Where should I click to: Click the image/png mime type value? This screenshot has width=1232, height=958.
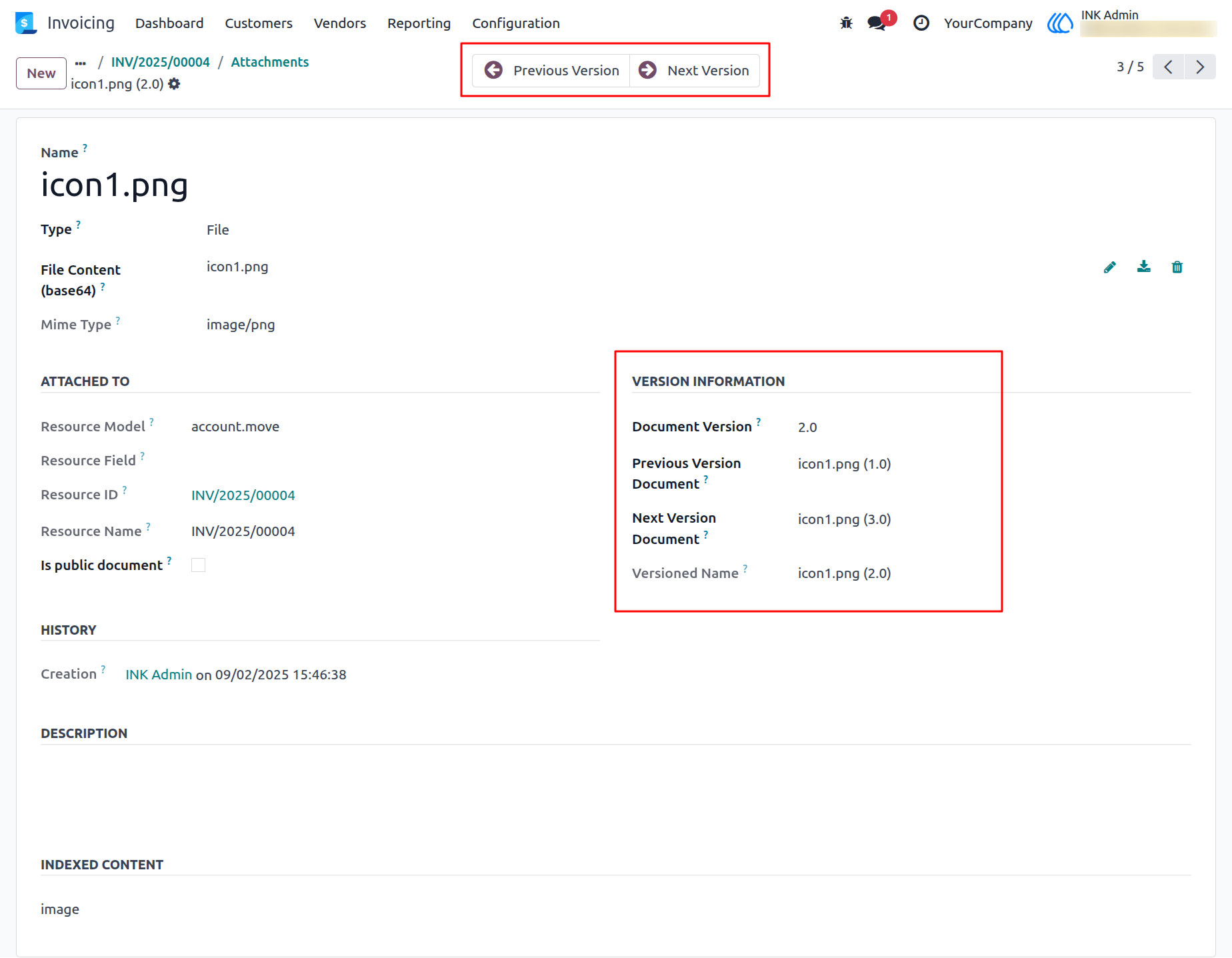pyautogui.click(x=241, y=325)
